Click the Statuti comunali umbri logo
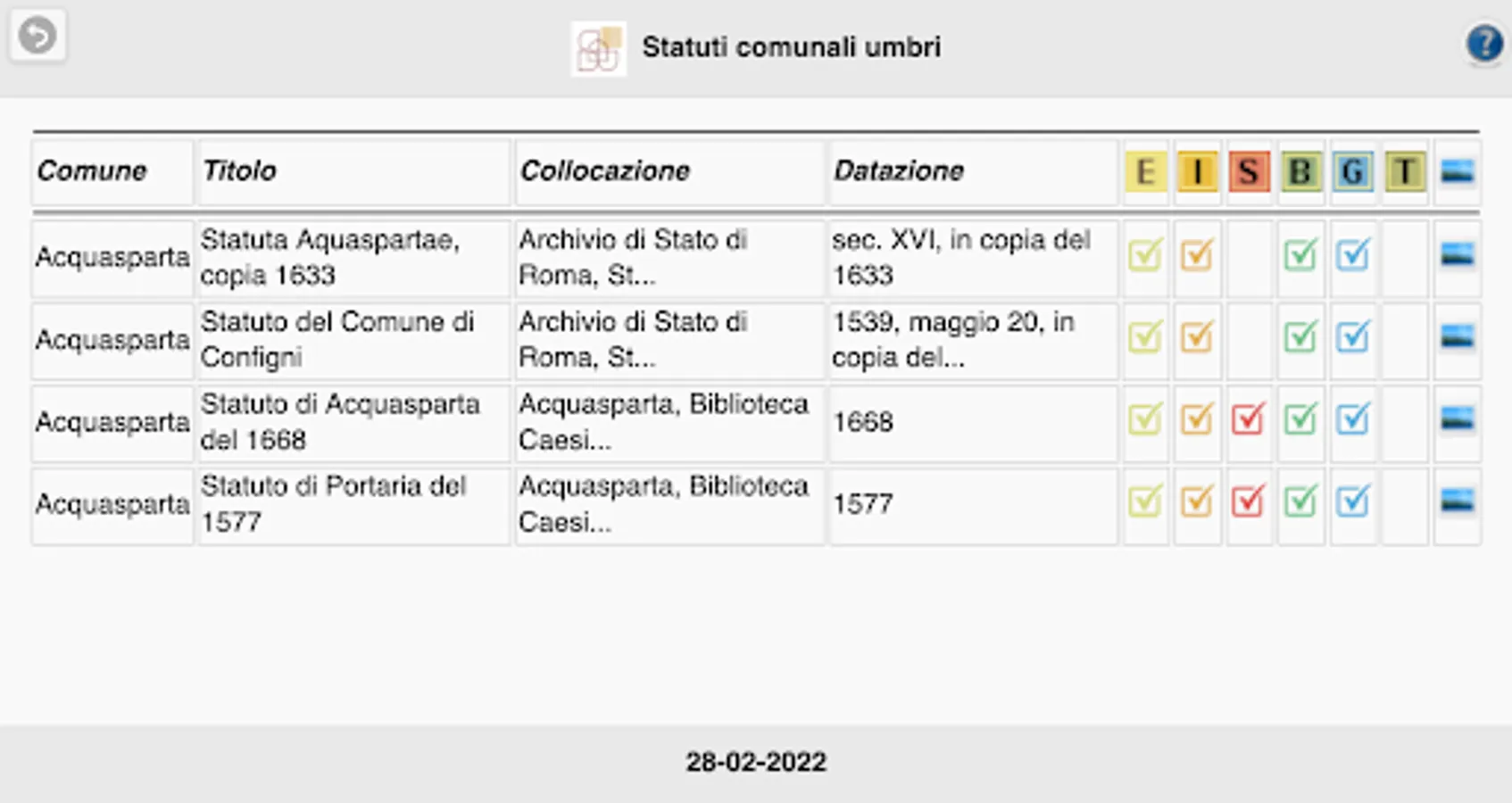 coord(598,49)
